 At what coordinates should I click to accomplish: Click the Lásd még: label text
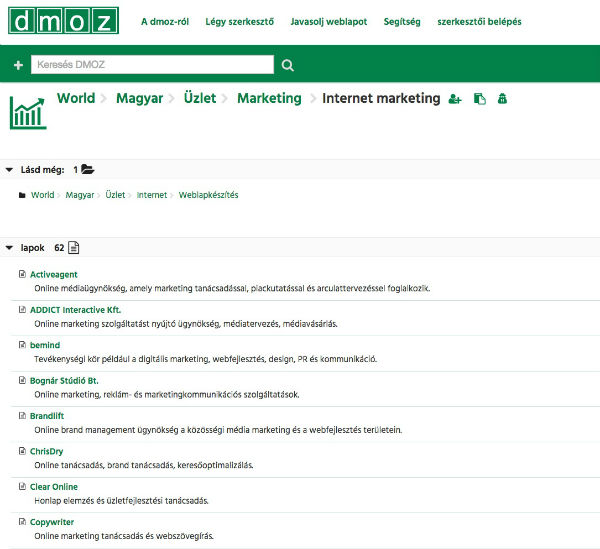tap(42, 169)
